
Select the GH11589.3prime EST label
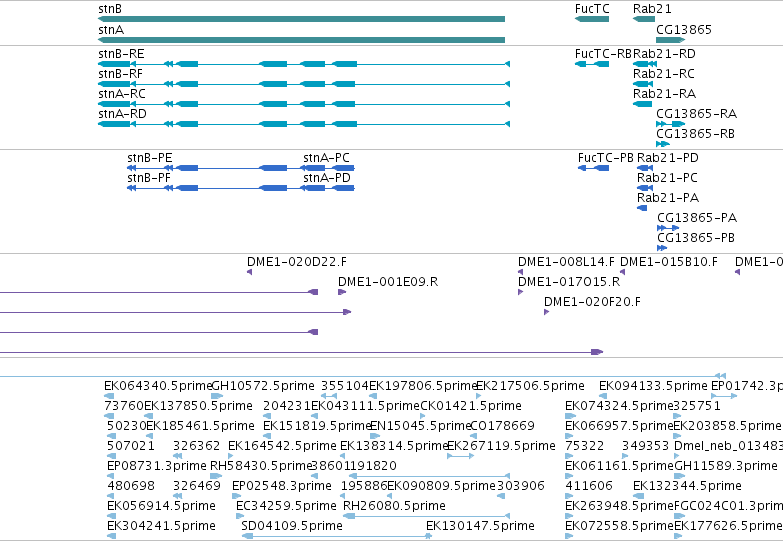point(726,466)
